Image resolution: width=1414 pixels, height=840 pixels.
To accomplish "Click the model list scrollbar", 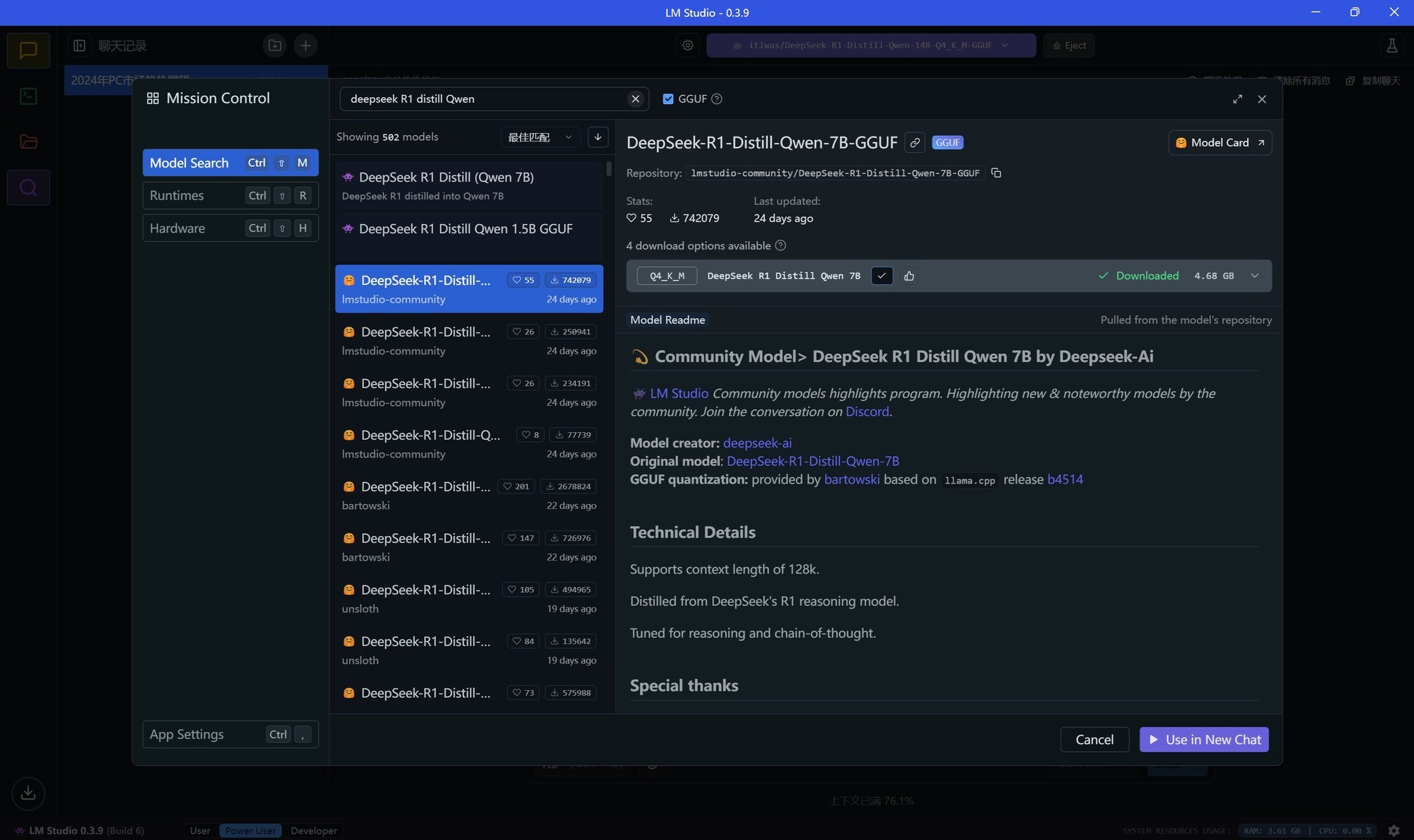I will (x=609, y=170).
